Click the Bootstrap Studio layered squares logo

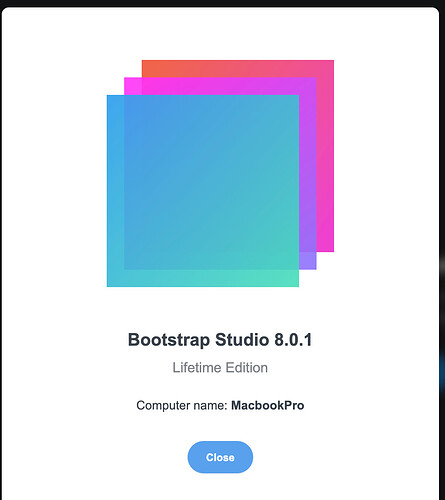220,173
